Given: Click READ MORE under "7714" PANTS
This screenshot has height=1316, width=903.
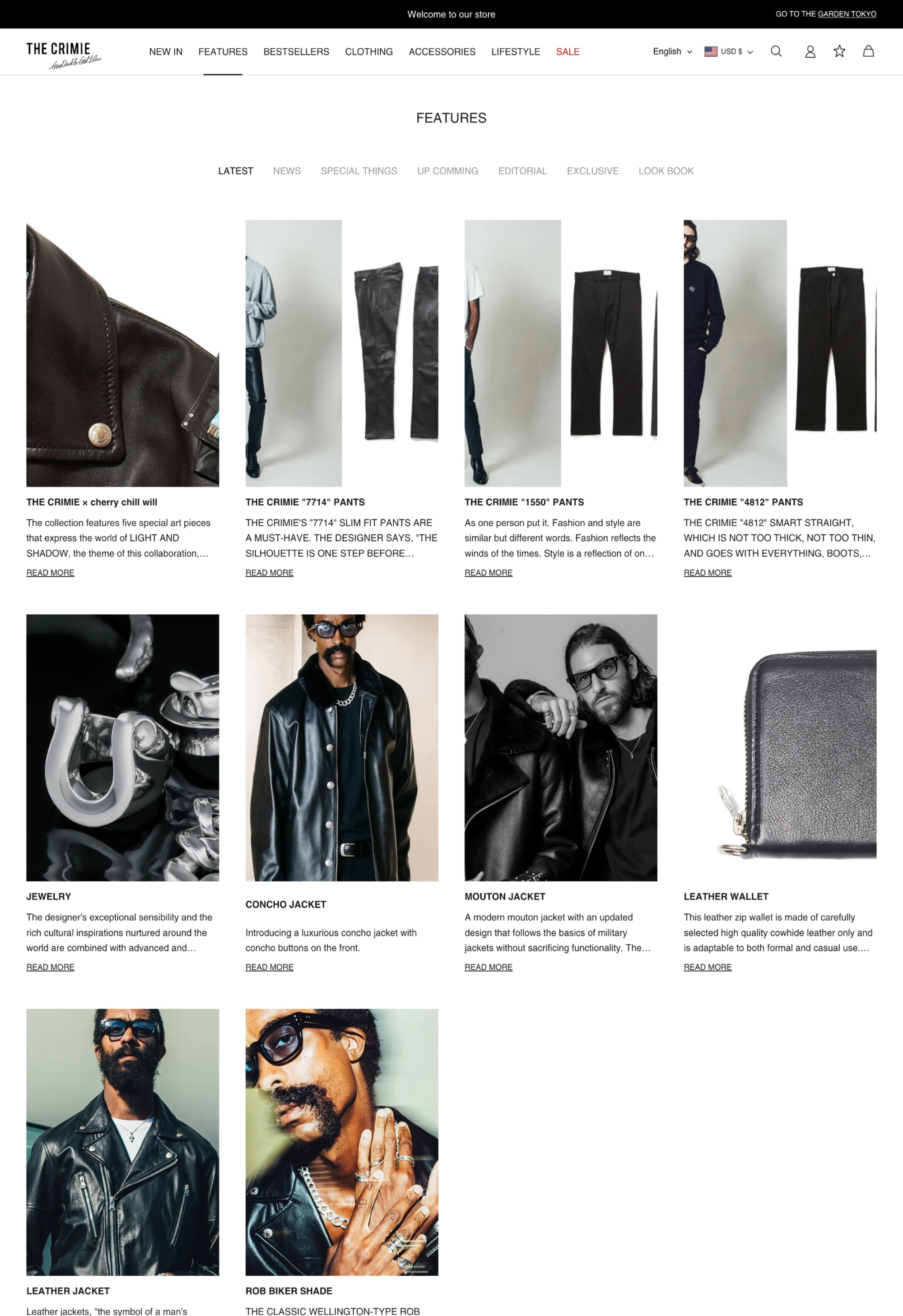Looking at the screenshot, I should pos(269,573).
